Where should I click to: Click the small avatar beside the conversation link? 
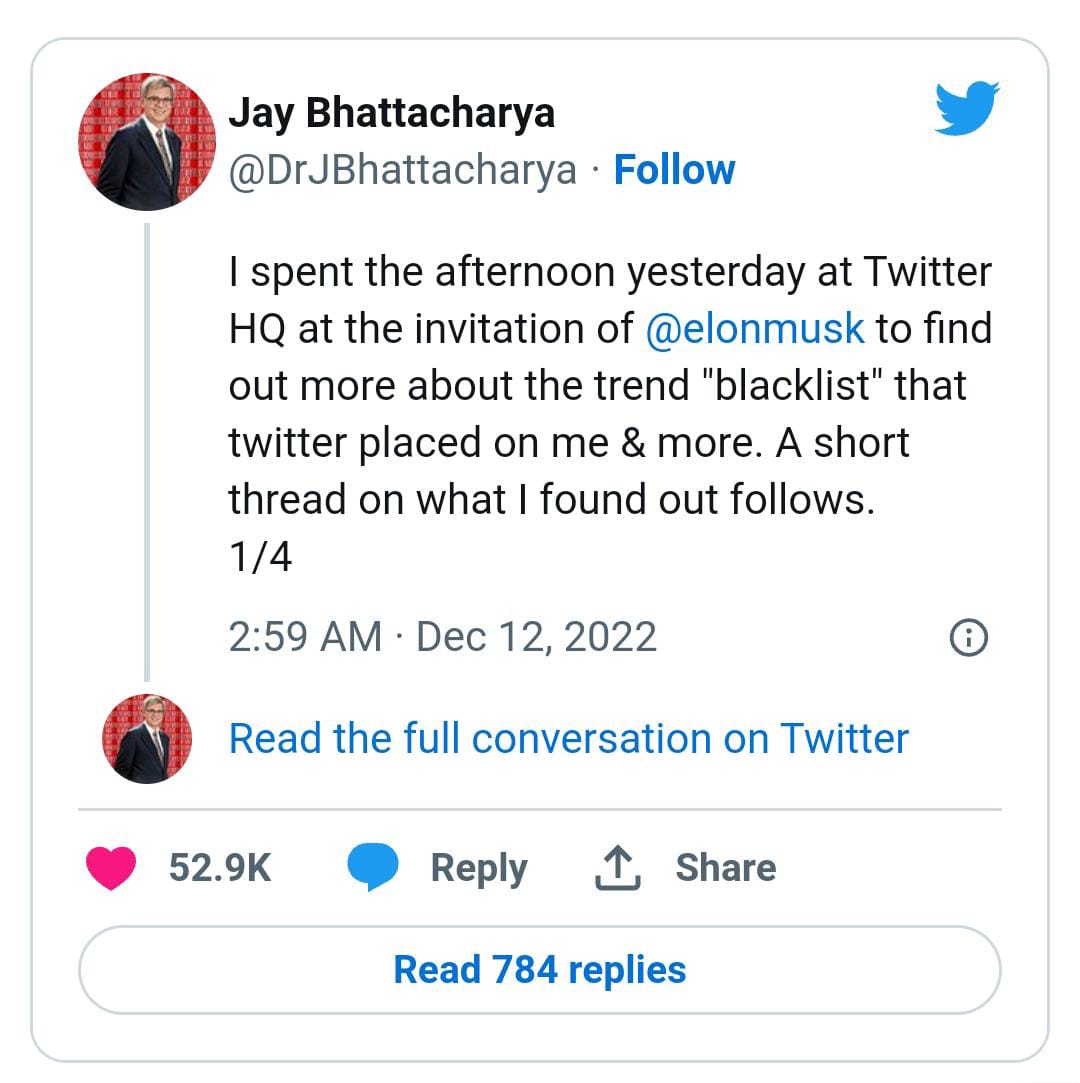[147, 739]
